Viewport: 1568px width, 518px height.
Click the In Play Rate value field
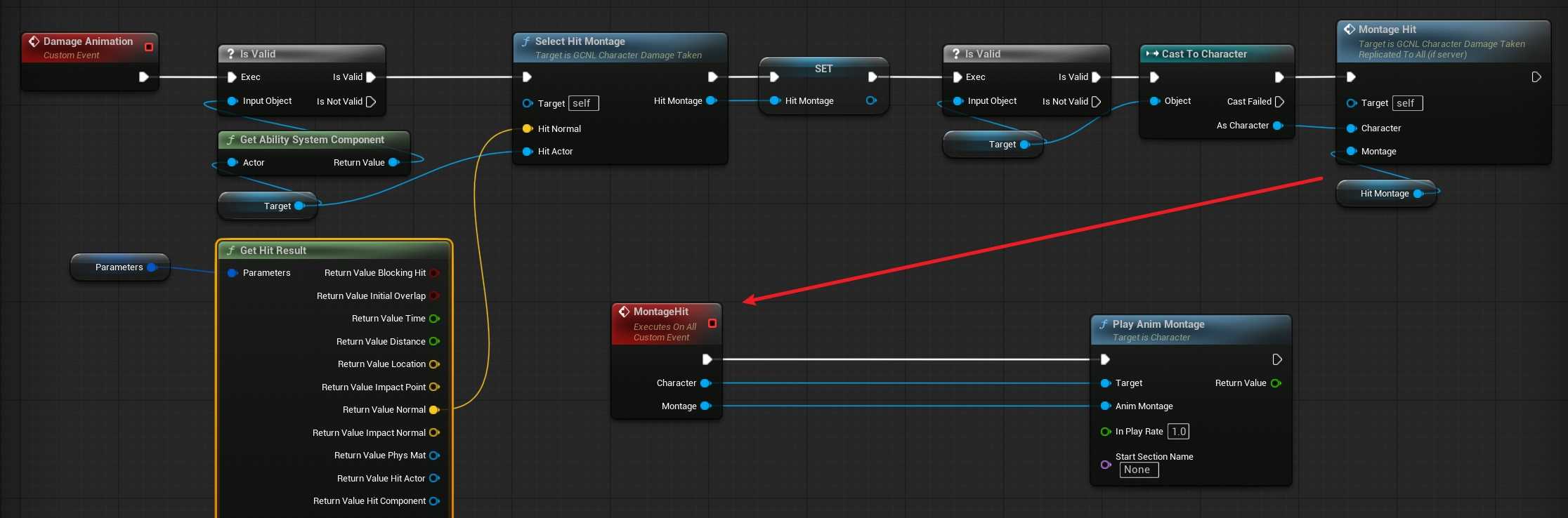pyautogui.click(x=1178, y=432)
